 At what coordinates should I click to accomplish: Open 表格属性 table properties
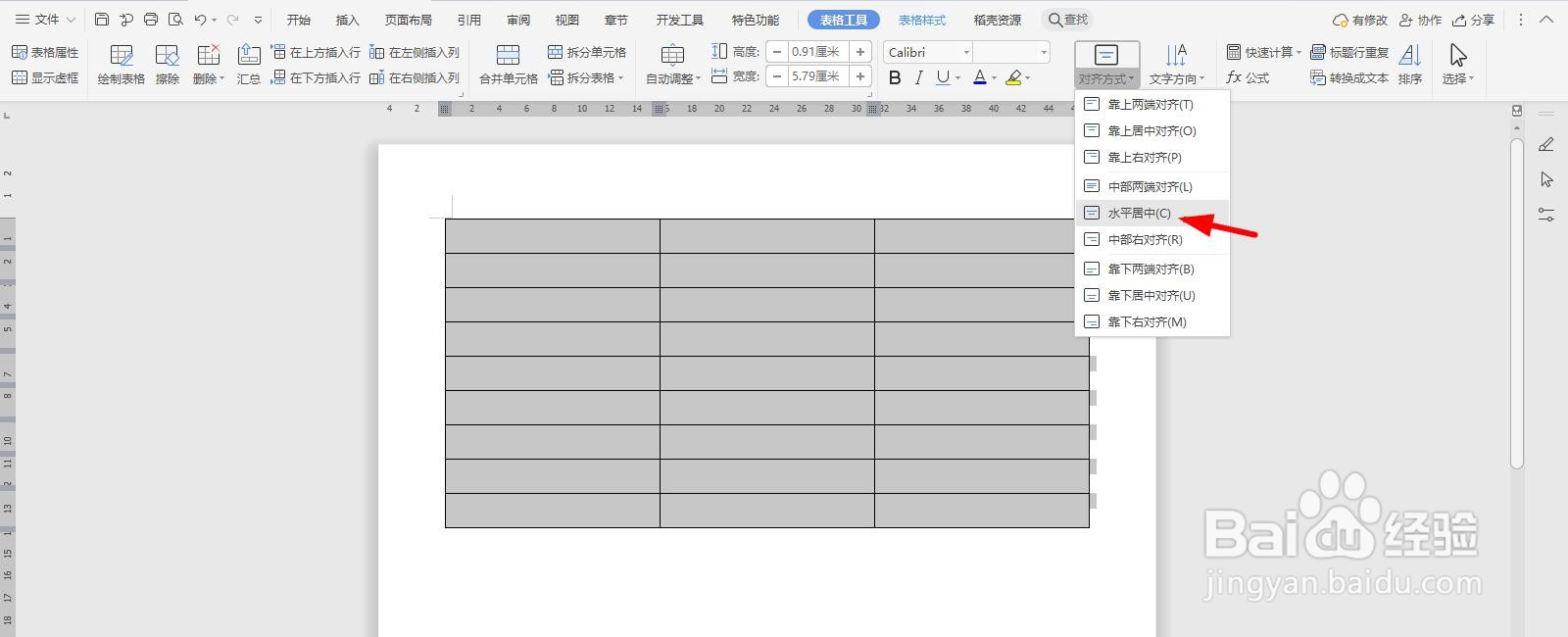coord(45,52)
